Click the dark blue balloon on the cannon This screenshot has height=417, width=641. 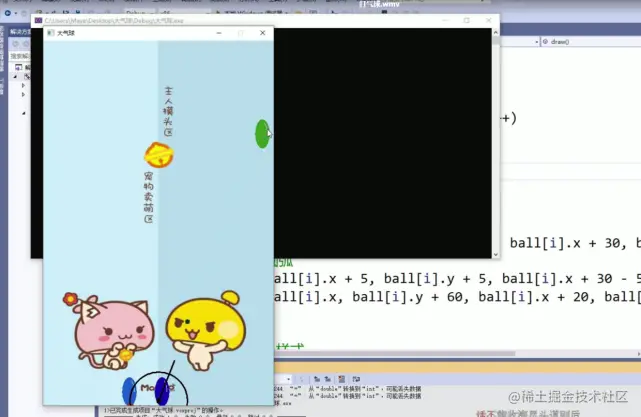click(162, 391)
